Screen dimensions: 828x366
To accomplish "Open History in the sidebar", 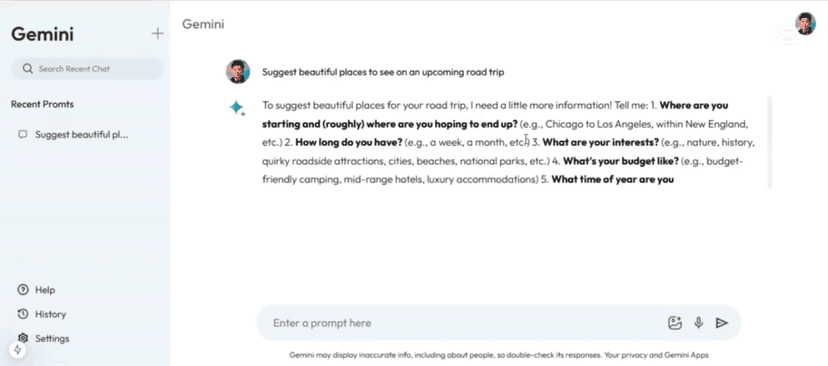I will (x=41, y=314).
